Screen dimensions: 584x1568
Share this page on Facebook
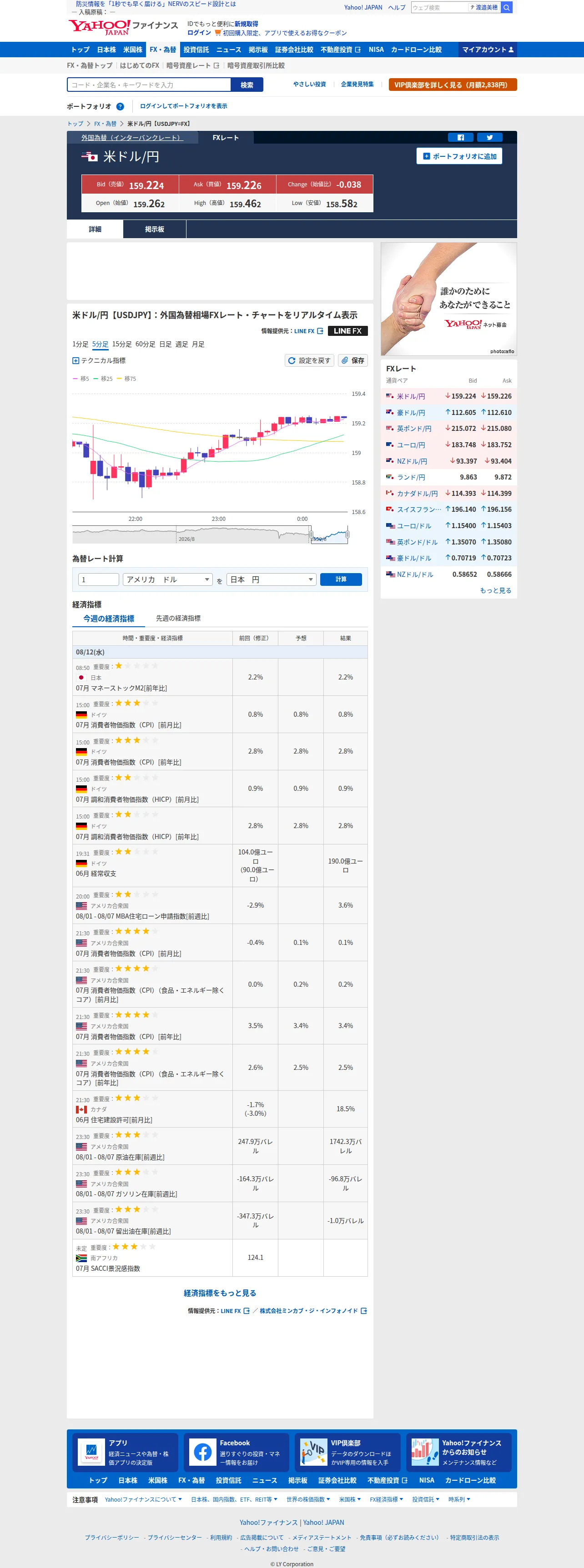coord(460,138)
